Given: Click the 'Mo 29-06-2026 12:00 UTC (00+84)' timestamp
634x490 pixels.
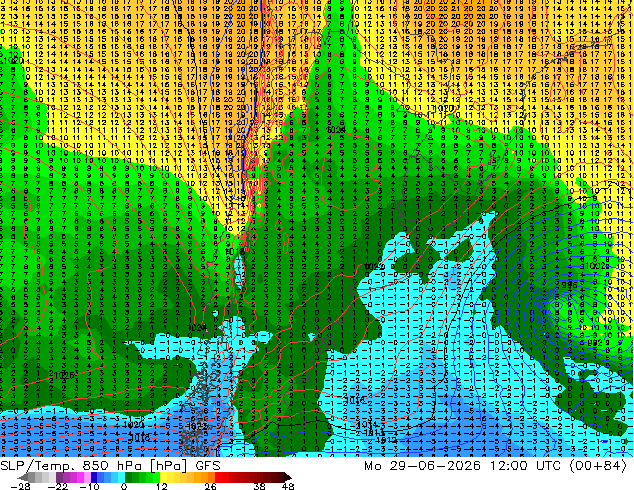Looking at the screenshot, I should coord(496,466).
